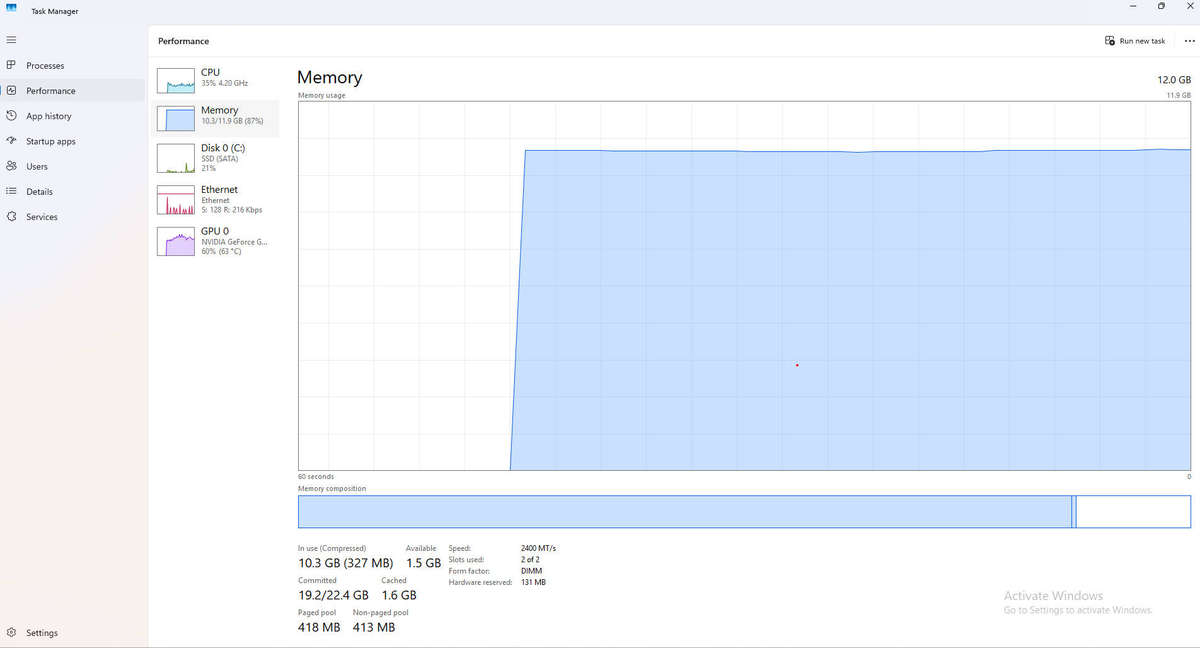Switch to the Performance page
This screenshot has width=1200, height=648.
[72, 90]
